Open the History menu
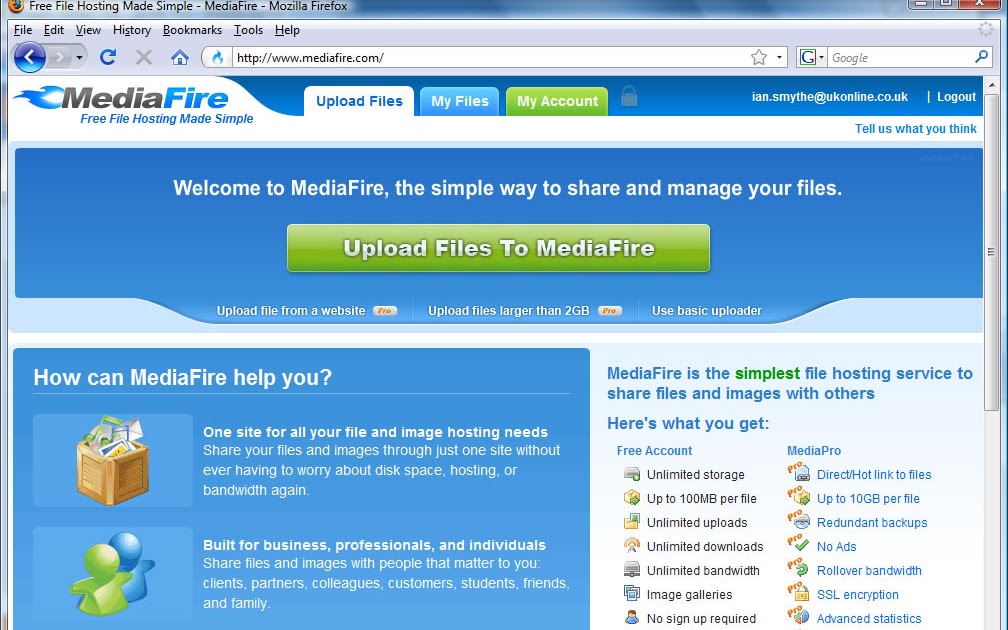Screen dimensions: 1008x630 pos(132,30)
